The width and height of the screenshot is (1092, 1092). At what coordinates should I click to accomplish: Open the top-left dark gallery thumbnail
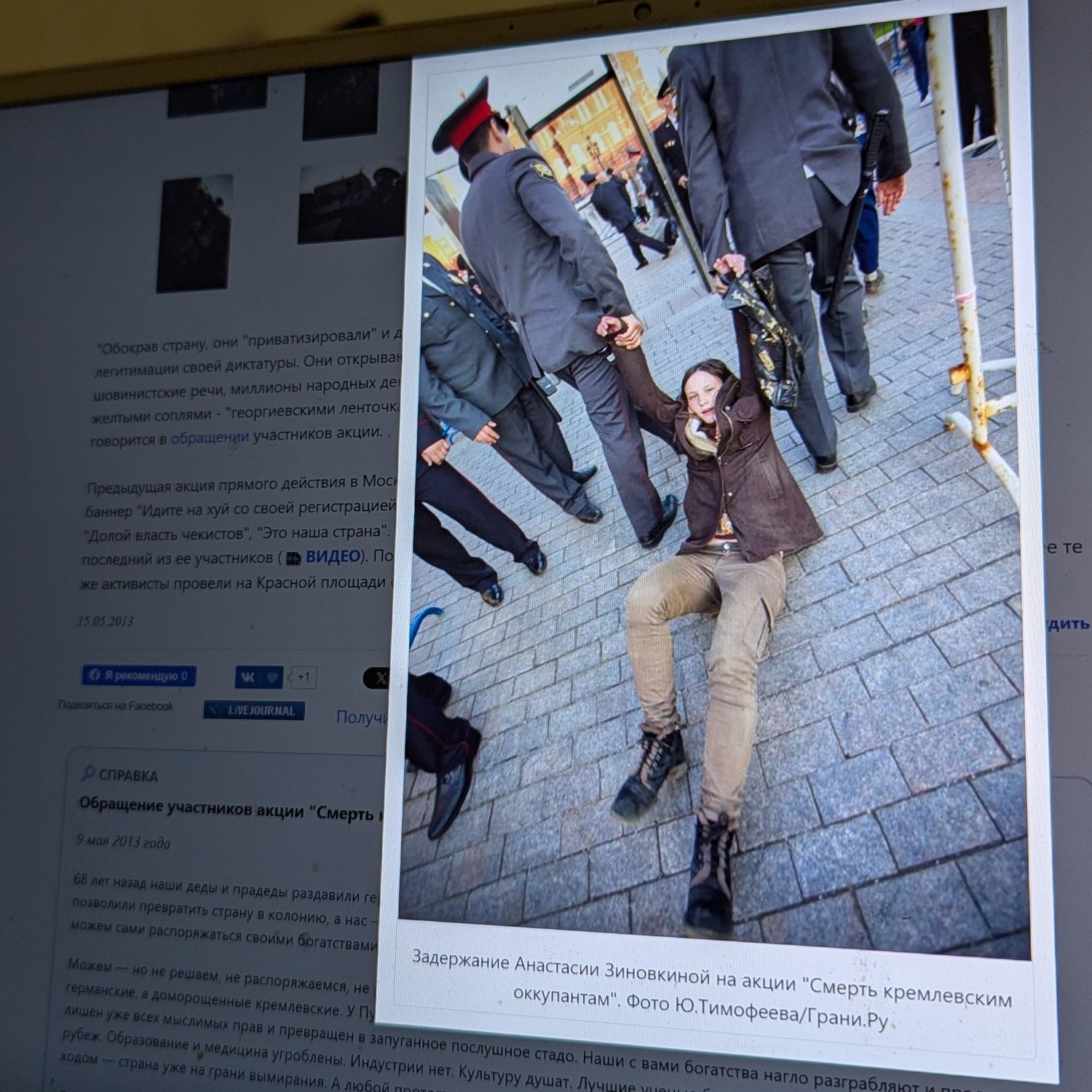point(217,98)
